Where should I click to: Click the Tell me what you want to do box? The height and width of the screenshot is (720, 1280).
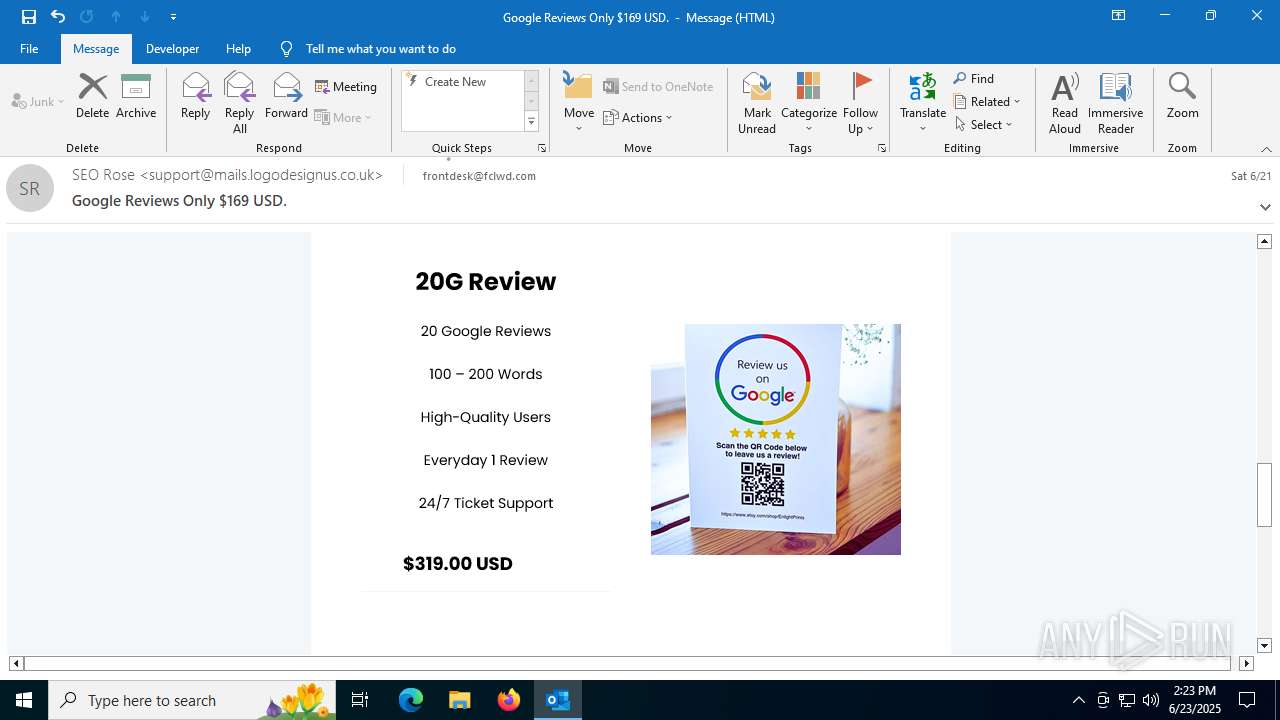pyautogui.click(x=380, y=48)
